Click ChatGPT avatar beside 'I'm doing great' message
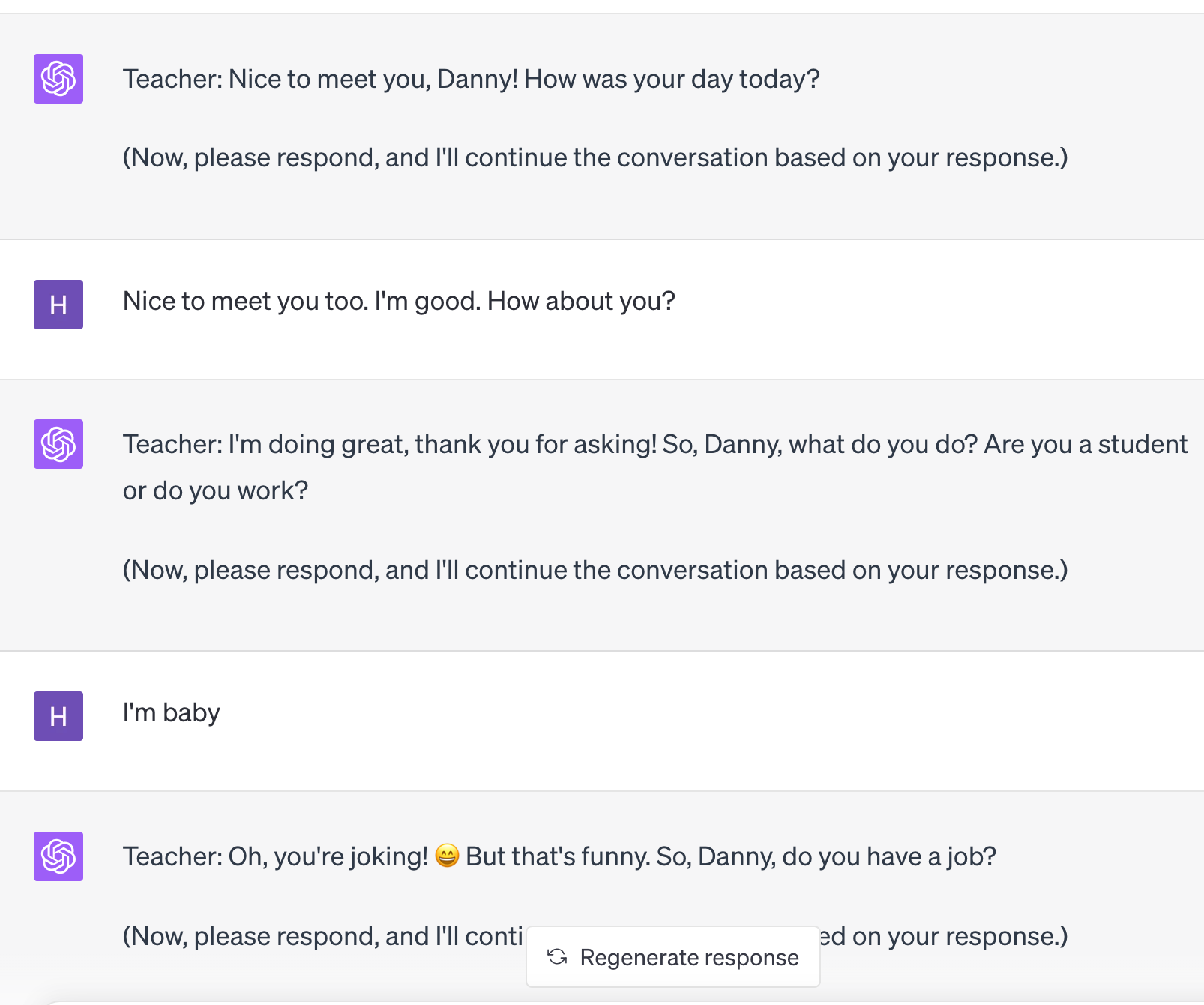The width and height of the screenshot is (1204, 1005). 58,444
